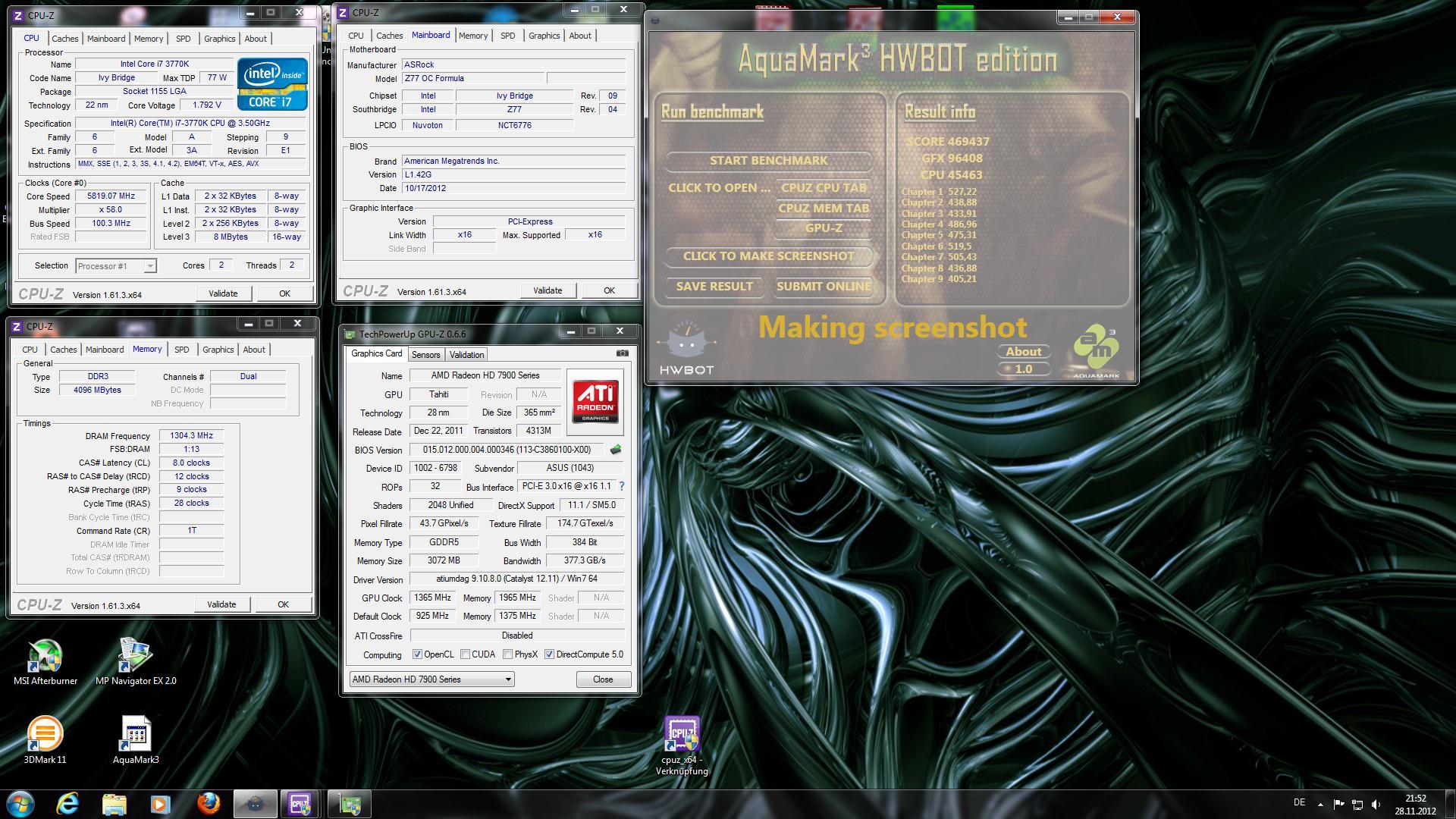This screenshot has height=819, width=1456.
Task: Click START BENCHMARK in AquaMark
Action: coord(769,161)
